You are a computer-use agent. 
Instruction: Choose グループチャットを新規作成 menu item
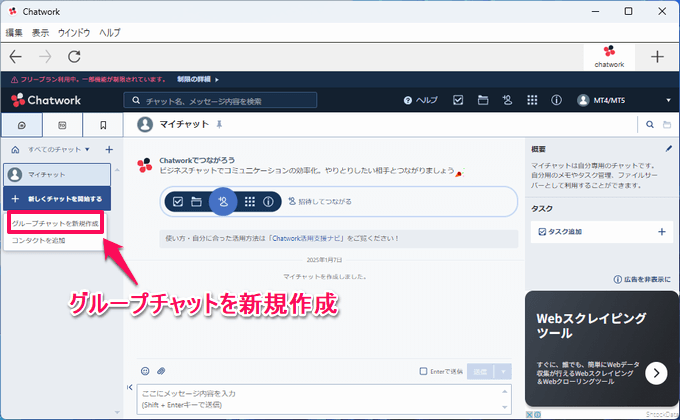coord(55,223)
